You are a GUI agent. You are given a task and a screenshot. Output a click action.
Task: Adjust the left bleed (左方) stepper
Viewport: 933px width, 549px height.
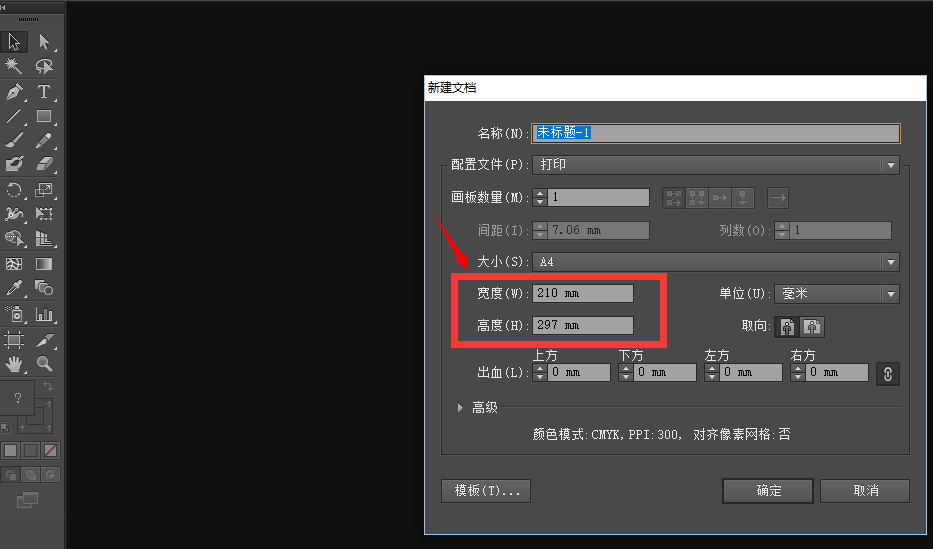712,372
